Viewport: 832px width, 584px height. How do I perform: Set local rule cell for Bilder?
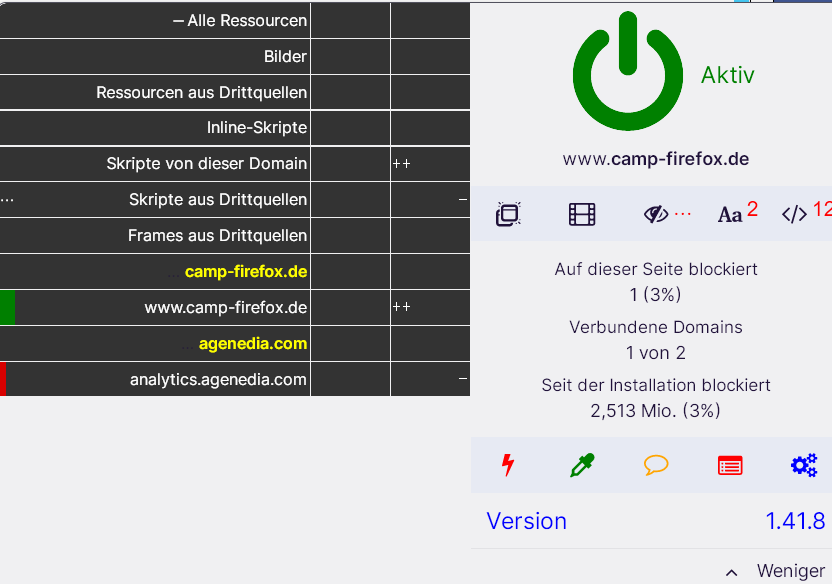click(430, 56)
